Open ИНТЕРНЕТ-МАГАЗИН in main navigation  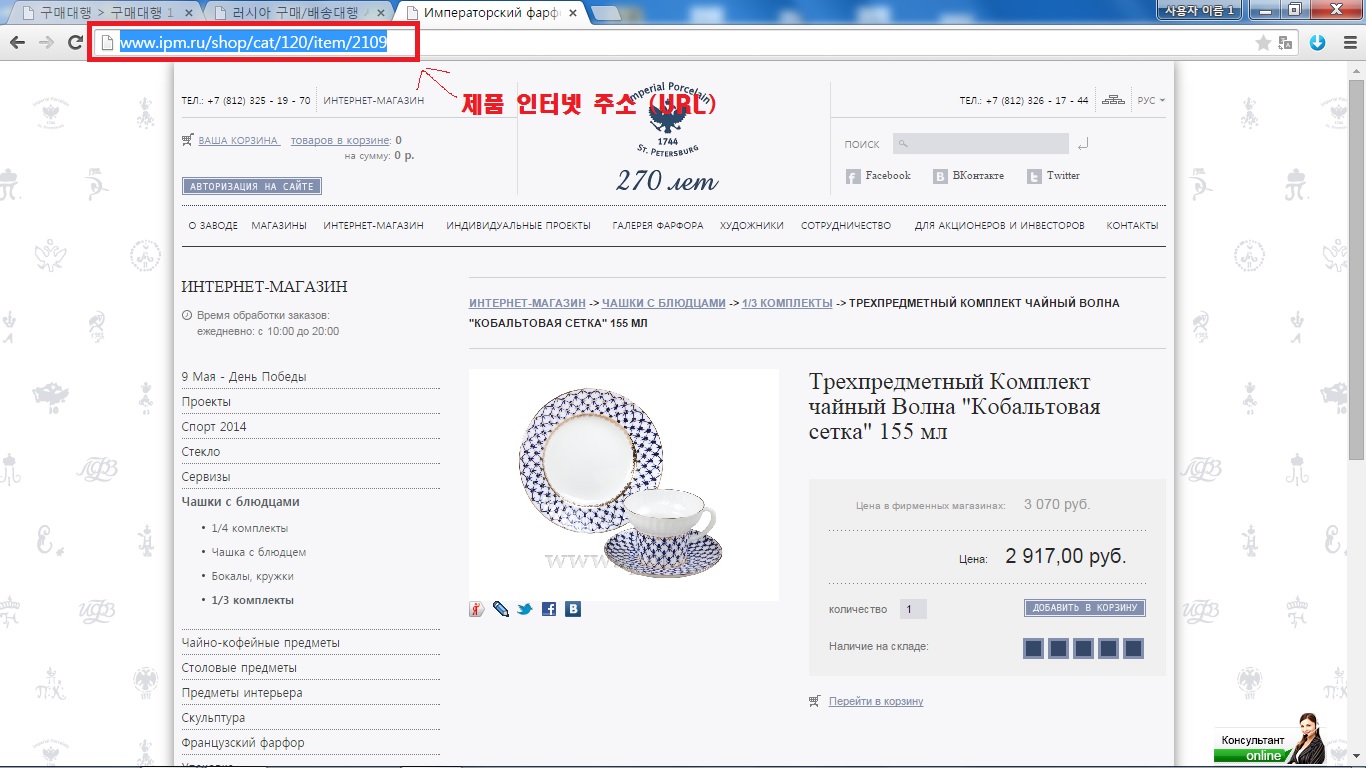click(374, 226)
